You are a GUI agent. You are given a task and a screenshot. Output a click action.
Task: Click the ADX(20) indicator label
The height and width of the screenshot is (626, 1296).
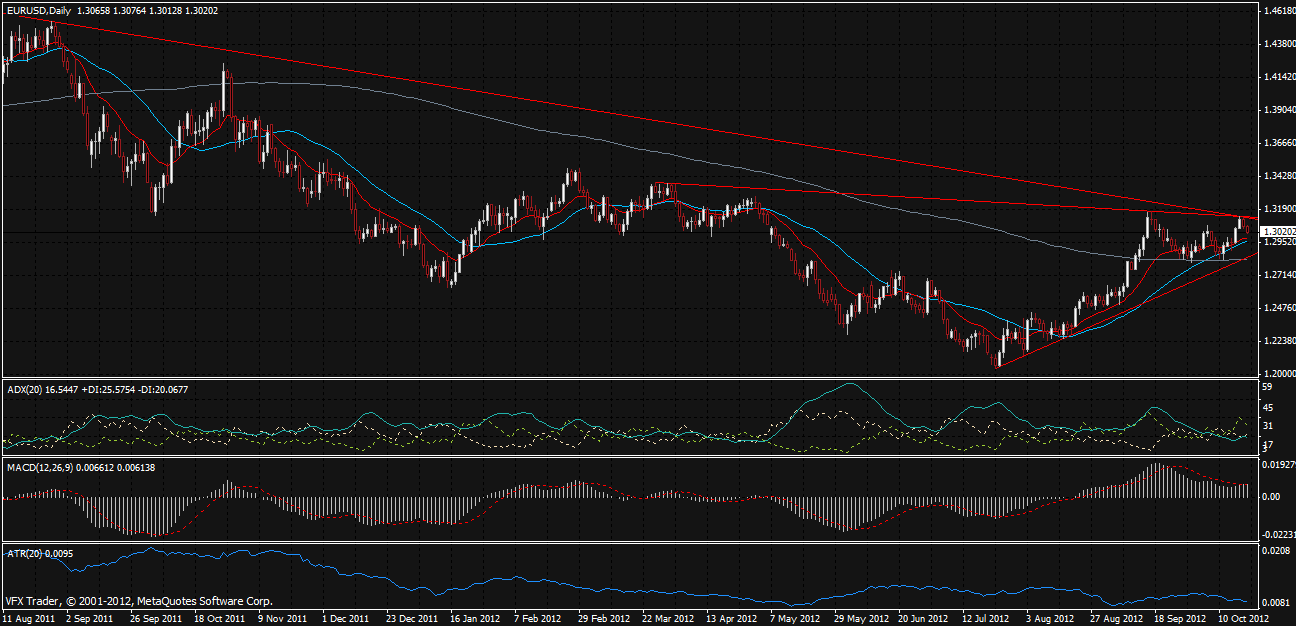click(x=27, y=387)
